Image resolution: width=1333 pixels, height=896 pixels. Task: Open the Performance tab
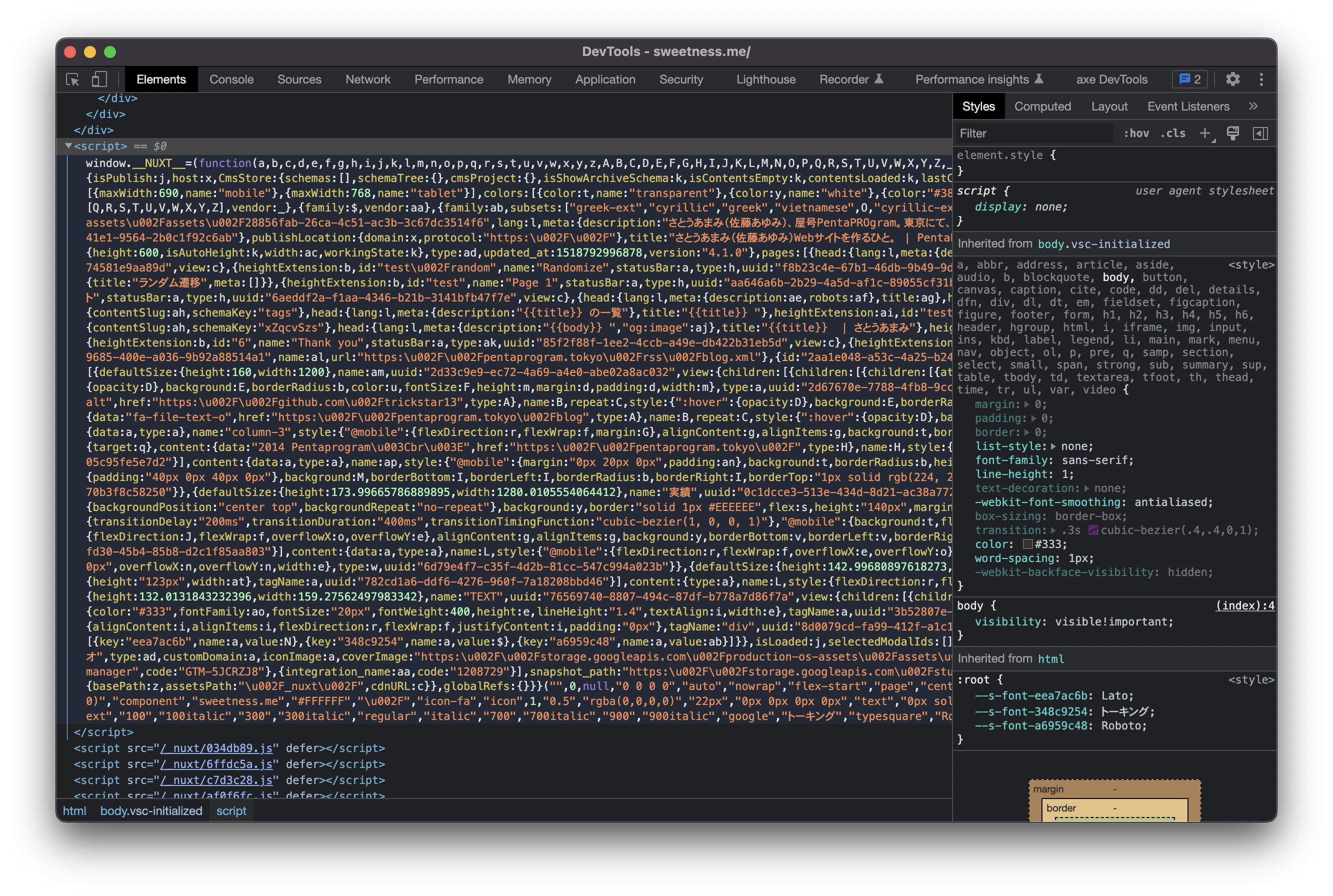pyautogui.click(x=448, y=79)
